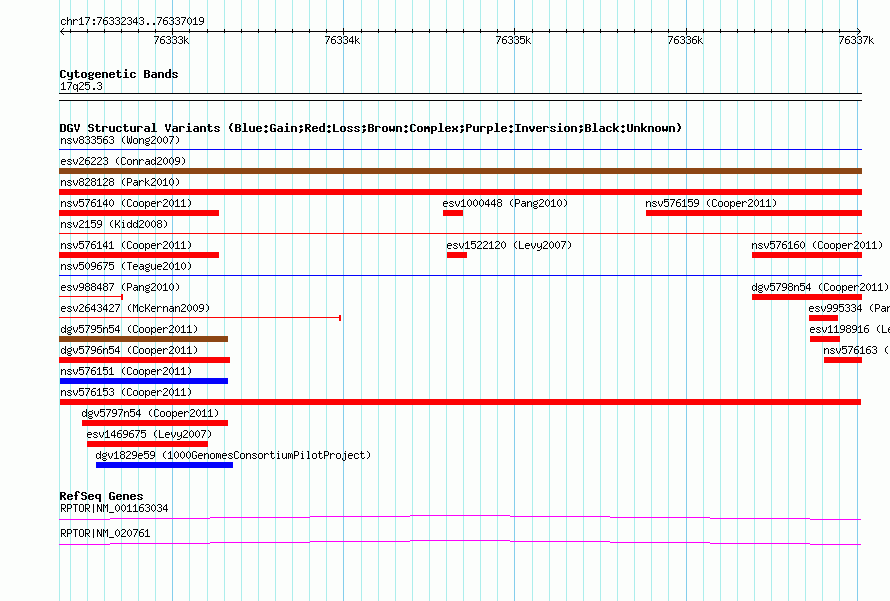
Task: Click the red bar under dgv5796n54
Action: [x=145, y=360]
